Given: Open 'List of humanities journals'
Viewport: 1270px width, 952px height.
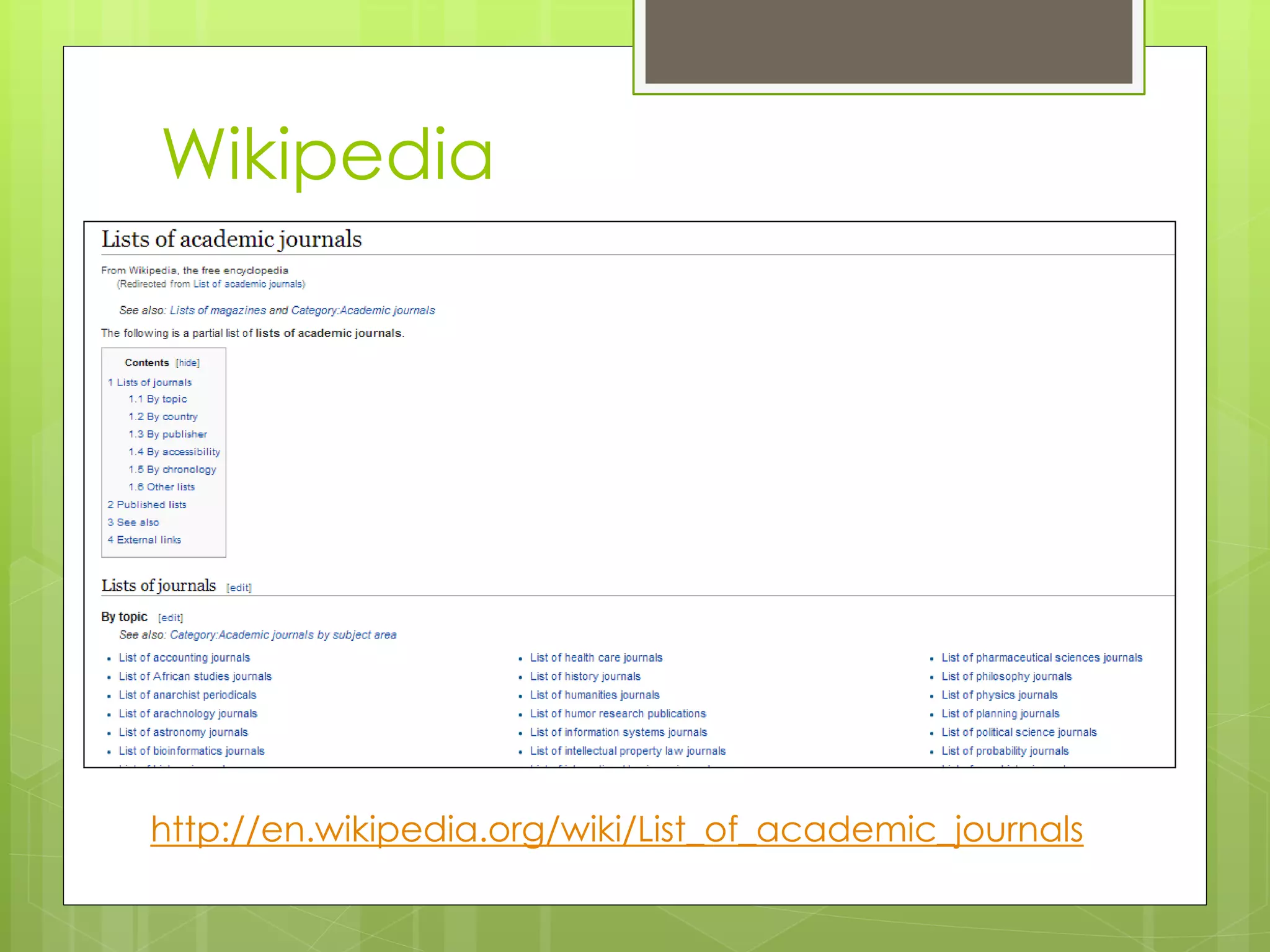Looking at the screenshot, I should [595, 695].
